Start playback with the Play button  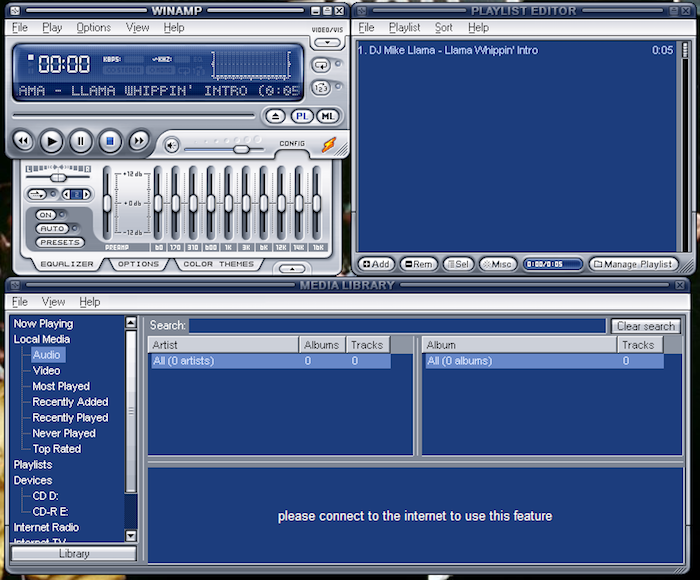click(52, 142)
